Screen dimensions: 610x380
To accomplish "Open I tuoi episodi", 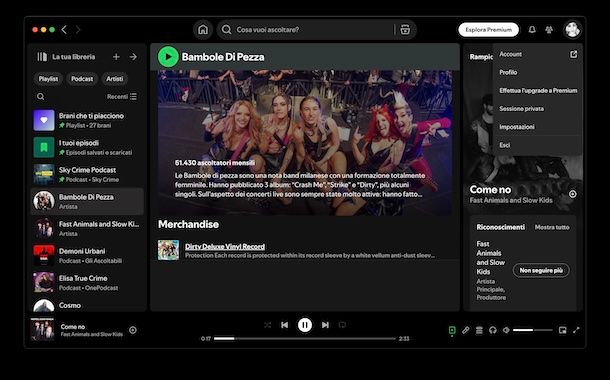I will [x=87, y=147].
